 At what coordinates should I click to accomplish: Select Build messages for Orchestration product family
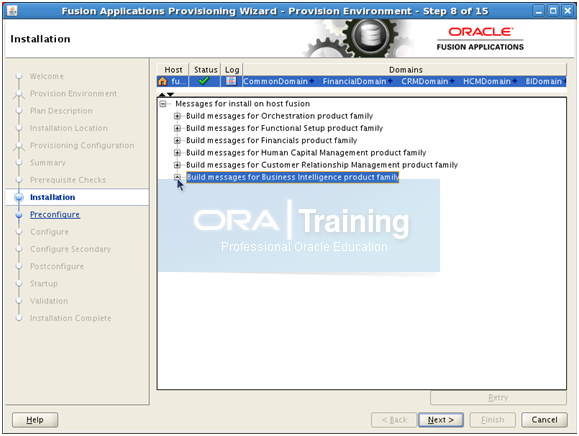click(279, 116)
